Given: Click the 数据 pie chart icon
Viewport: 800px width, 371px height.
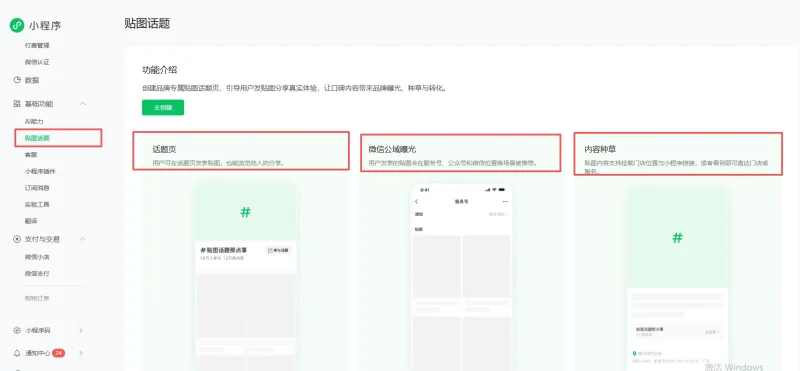Looking at the screenshot, I should coord(17,80).
